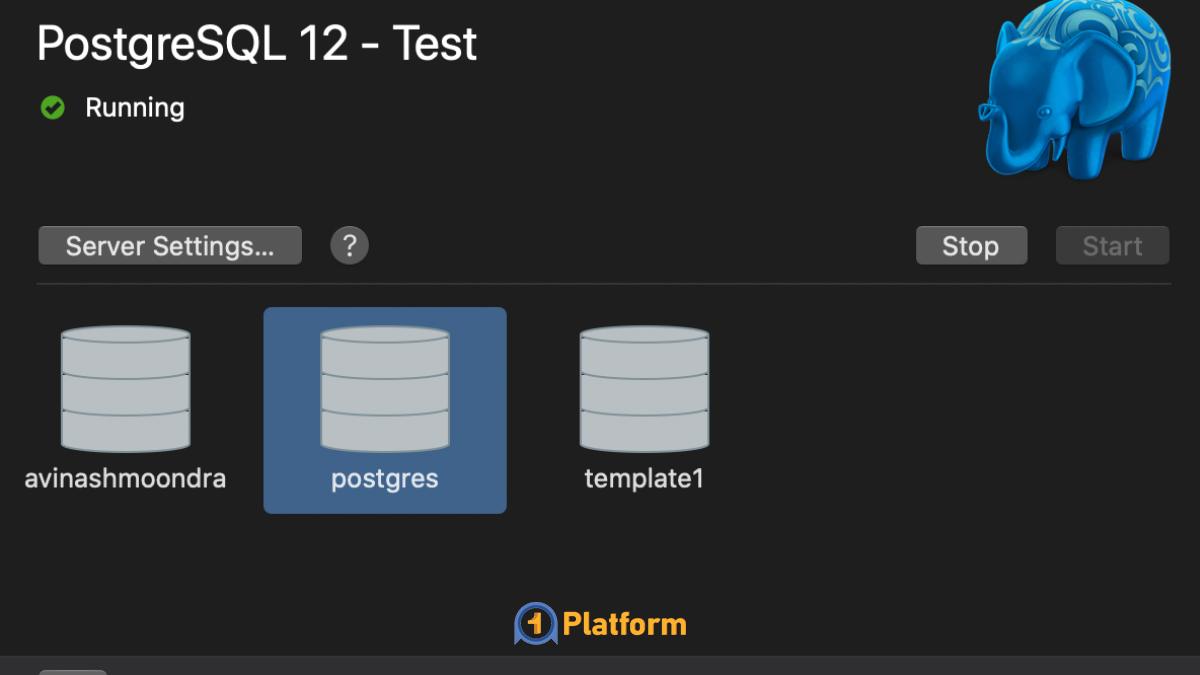This screenshot has height=675, width=1200.
Task: Click the PostgreSQL 12 - Test title
Action: (256, 42)
